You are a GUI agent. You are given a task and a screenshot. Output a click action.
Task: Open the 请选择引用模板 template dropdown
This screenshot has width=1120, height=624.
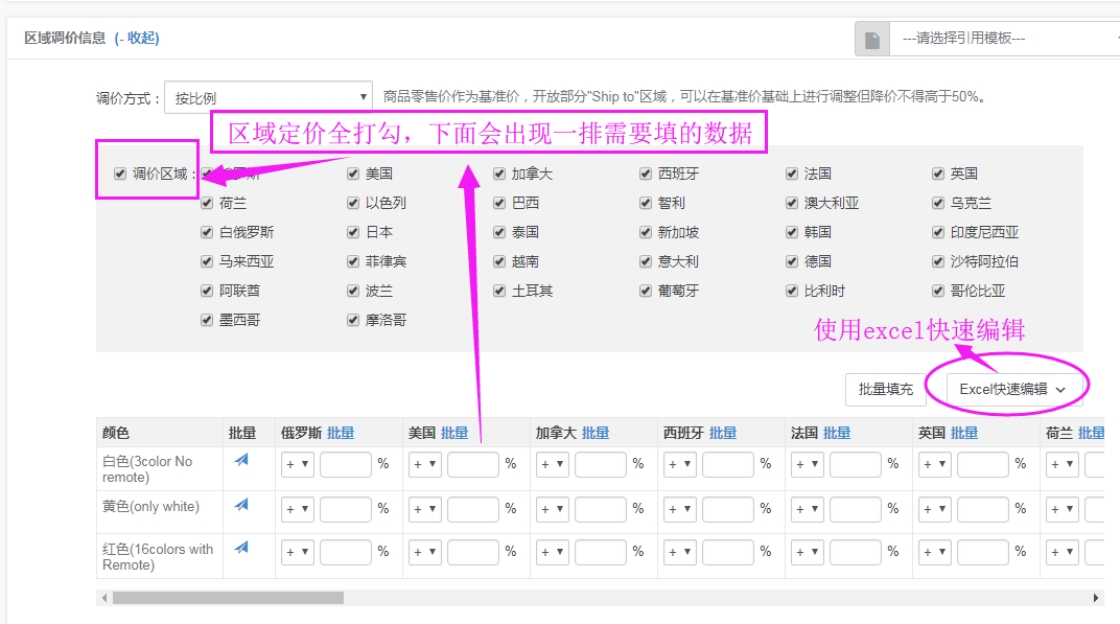click(1004, 39)
